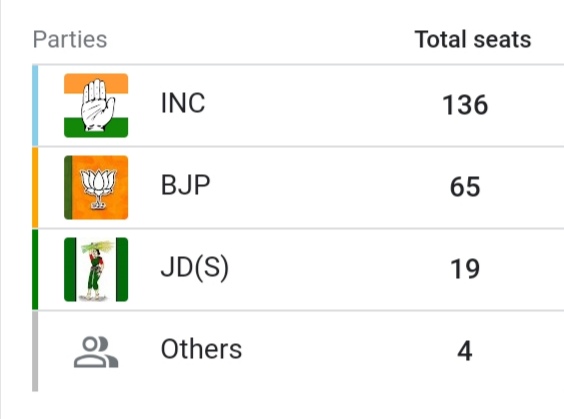Click the Others group people icon
This screenshot has width=564, height=419.
96,352
